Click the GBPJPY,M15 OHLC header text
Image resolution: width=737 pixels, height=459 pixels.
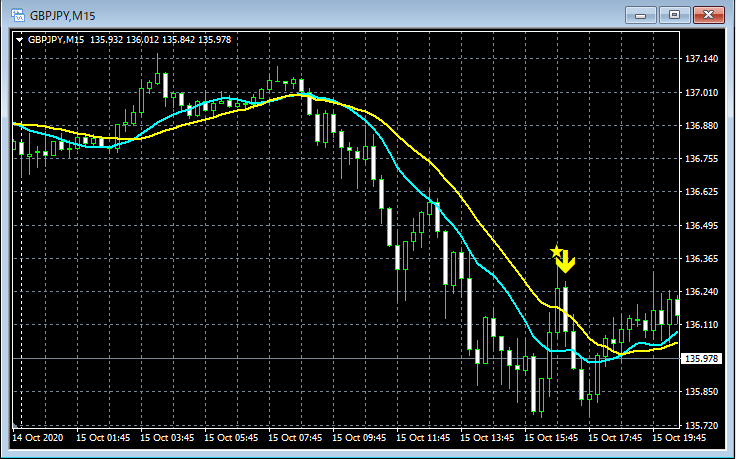[x=129, y=40]
